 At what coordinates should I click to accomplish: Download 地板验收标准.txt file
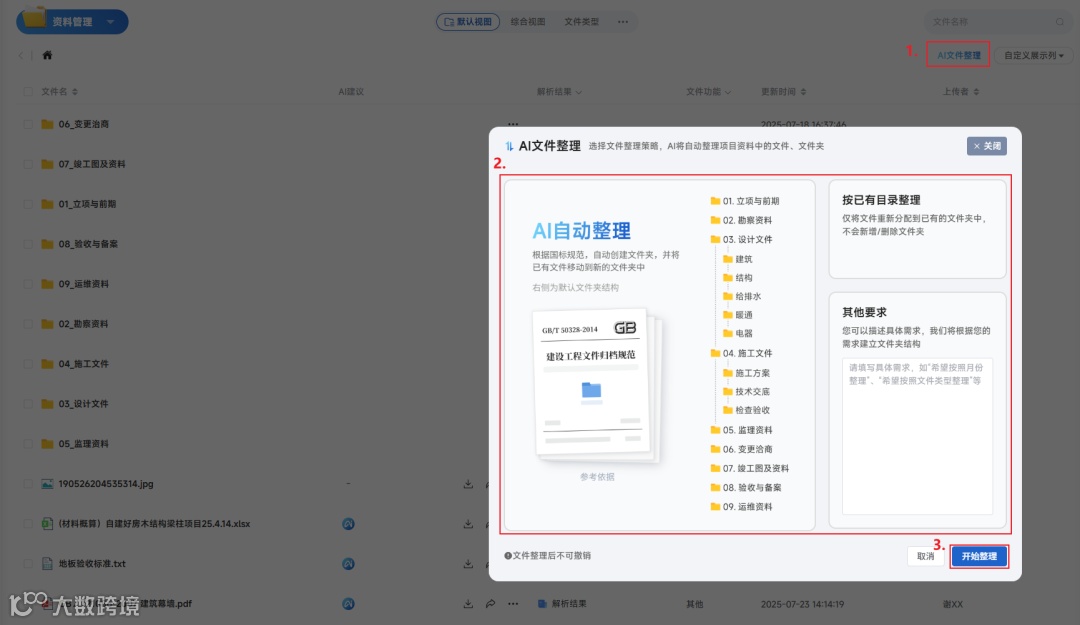click(x=468, y=564)
